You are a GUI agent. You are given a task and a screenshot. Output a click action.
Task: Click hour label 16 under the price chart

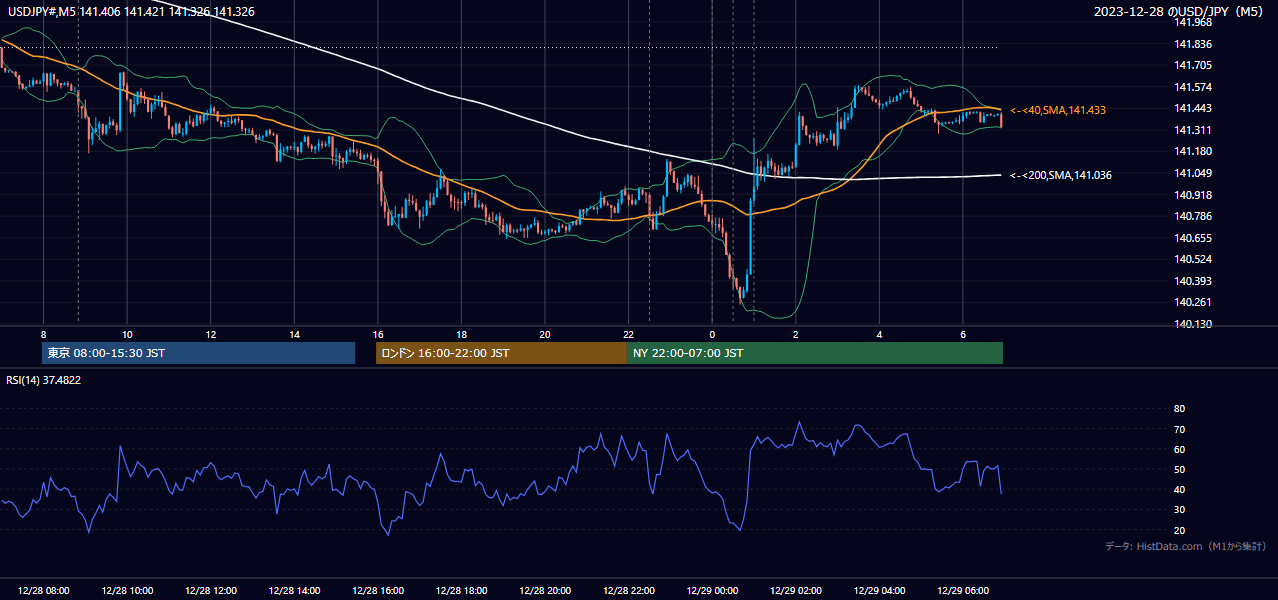377,334
